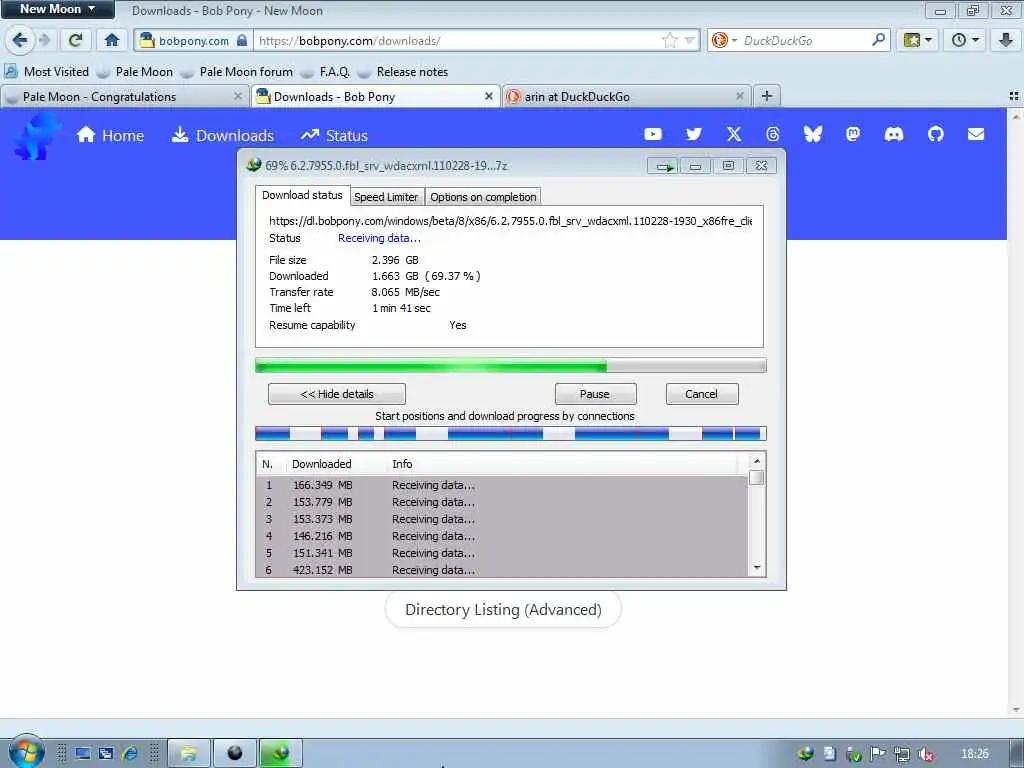Screen dimensions: 1024x768
Task: Open the New Moon application menu
Action: tap(57, 9)
